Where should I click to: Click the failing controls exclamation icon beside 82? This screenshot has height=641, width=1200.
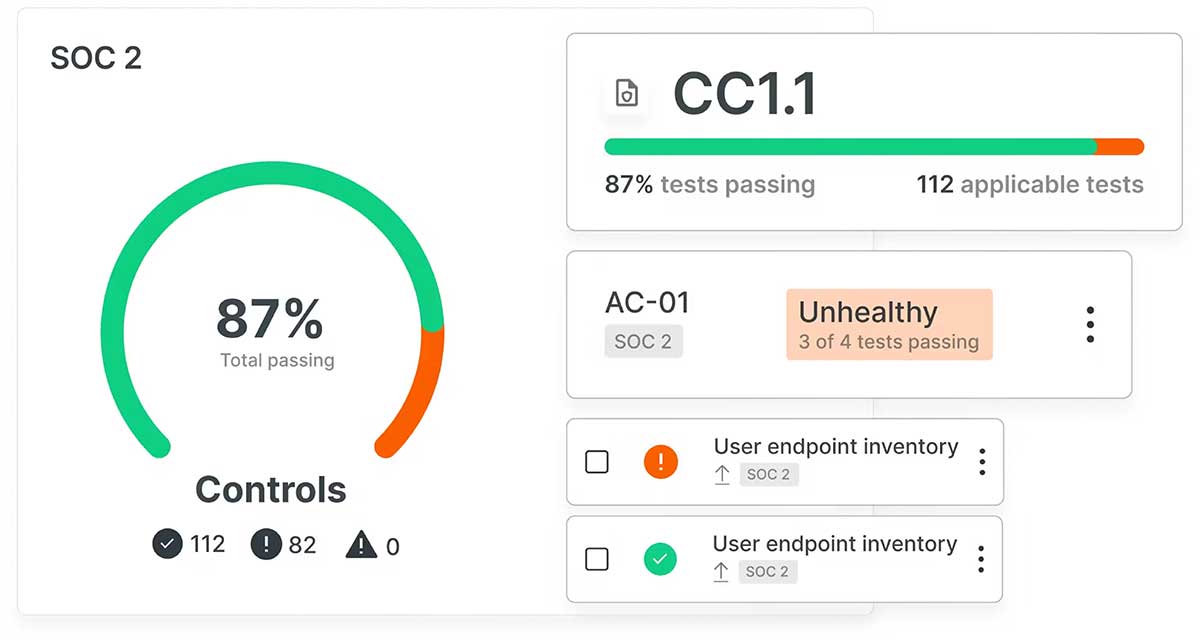coord(267,544)
